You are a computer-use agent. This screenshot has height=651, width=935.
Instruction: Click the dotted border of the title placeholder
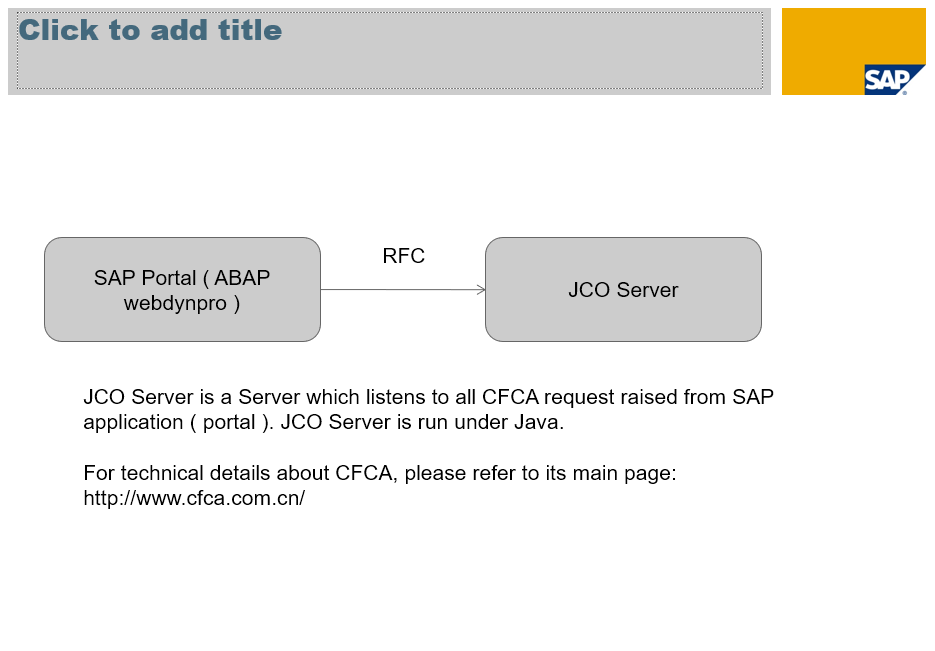click(390, 88)
